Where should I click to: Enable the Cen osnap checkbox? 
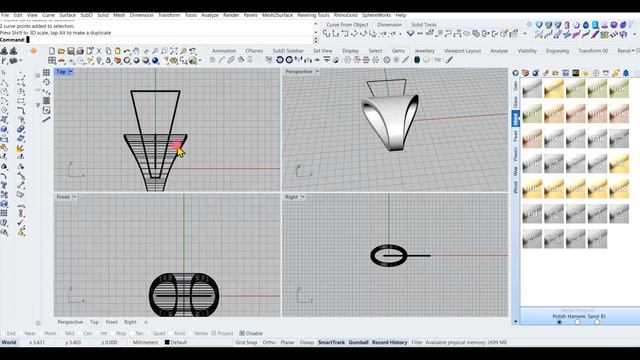tap(80, 333)
